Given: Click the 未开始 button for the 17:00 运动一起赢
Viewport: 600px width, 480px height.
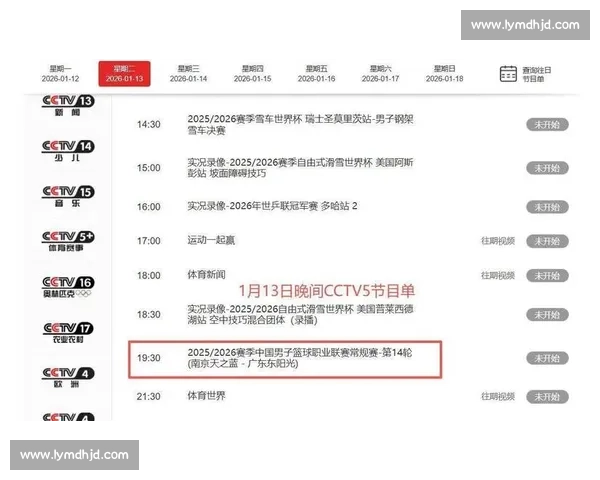Looking at the screenshot, I should pos(547,241).
